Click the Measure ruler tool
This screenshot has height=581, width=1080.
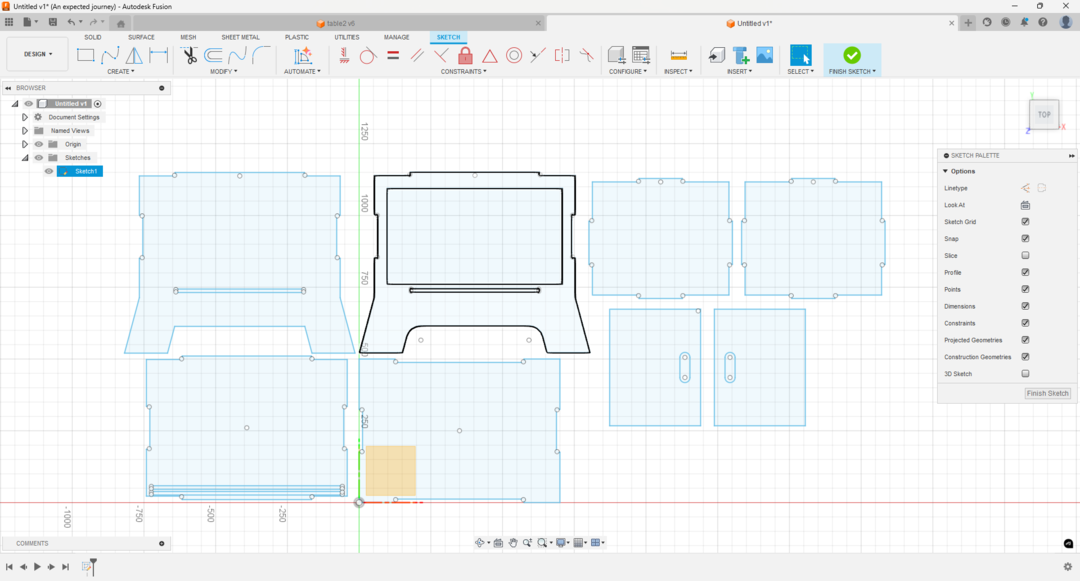tap(678, 56)
